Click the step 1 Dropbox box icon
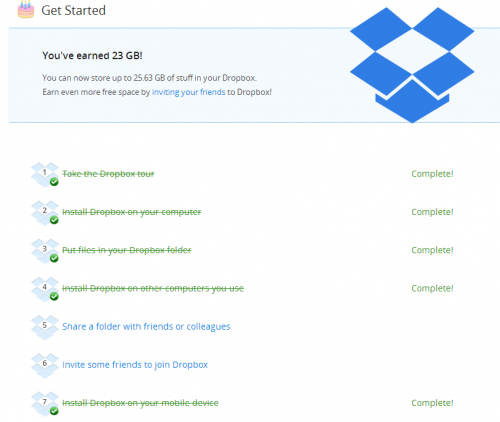The width and height of the screenshot is (500, 422). pos(45,175)
